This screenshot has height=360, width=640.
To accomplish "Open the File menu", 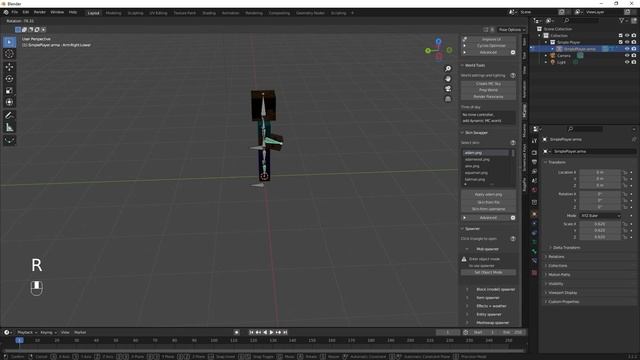I will pyautogui.click(x=15, y=13).
